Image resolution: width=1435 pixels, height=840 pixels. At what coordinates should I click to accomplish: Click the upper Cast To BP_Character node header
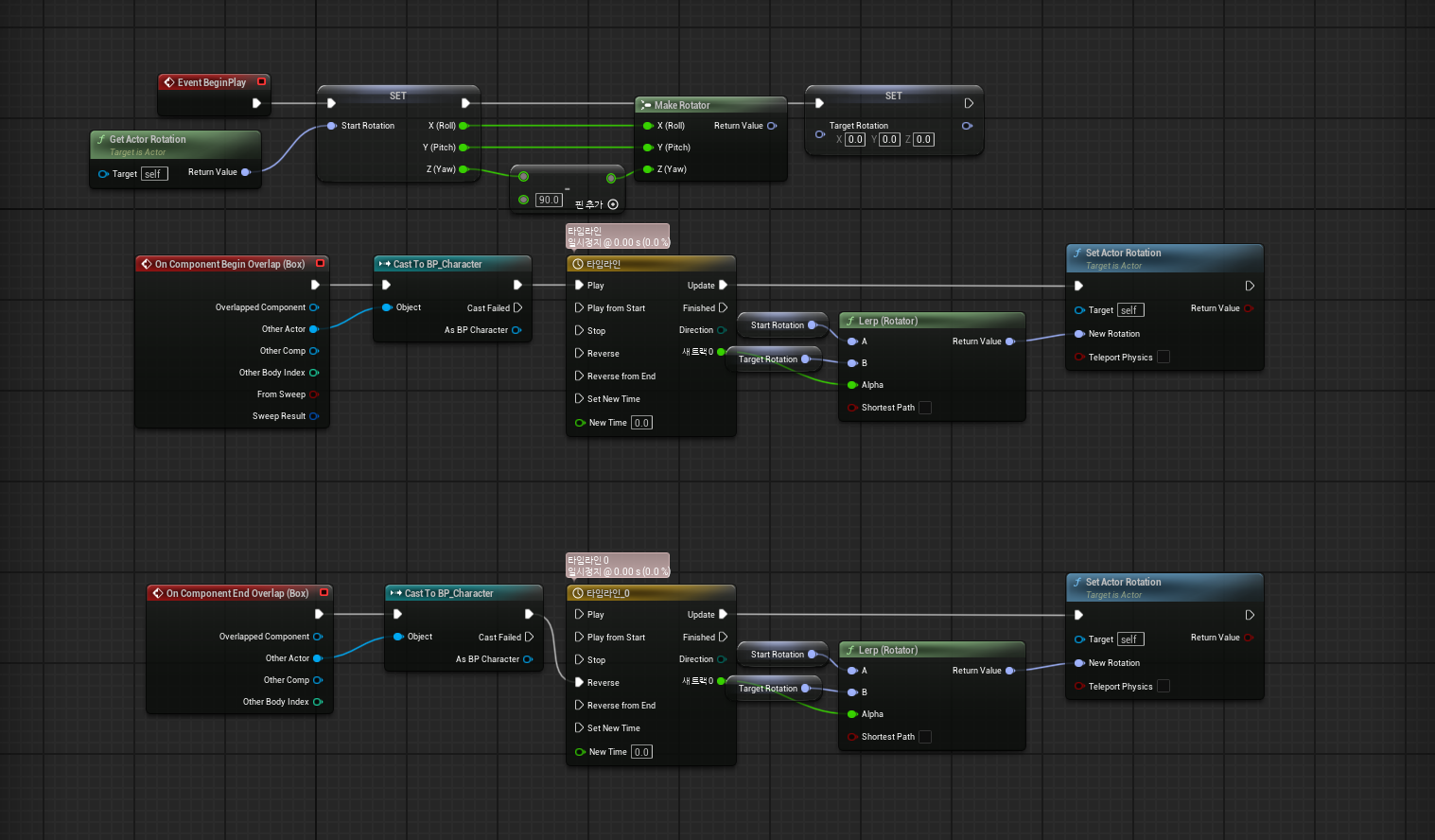point(452,264)
